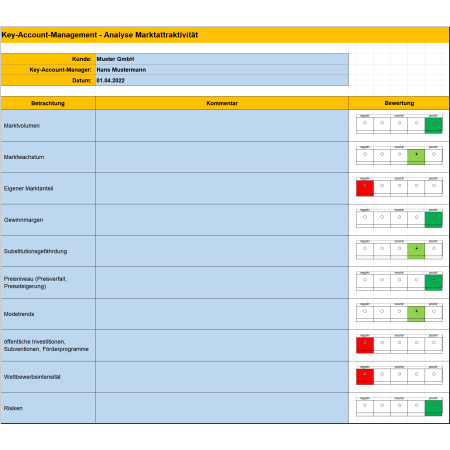The height and width of the screenshot is (450, 450).
Task: Set Eigener Marktanteil to most positive radio
Action: pyautogui.click(x=434, y=185)
